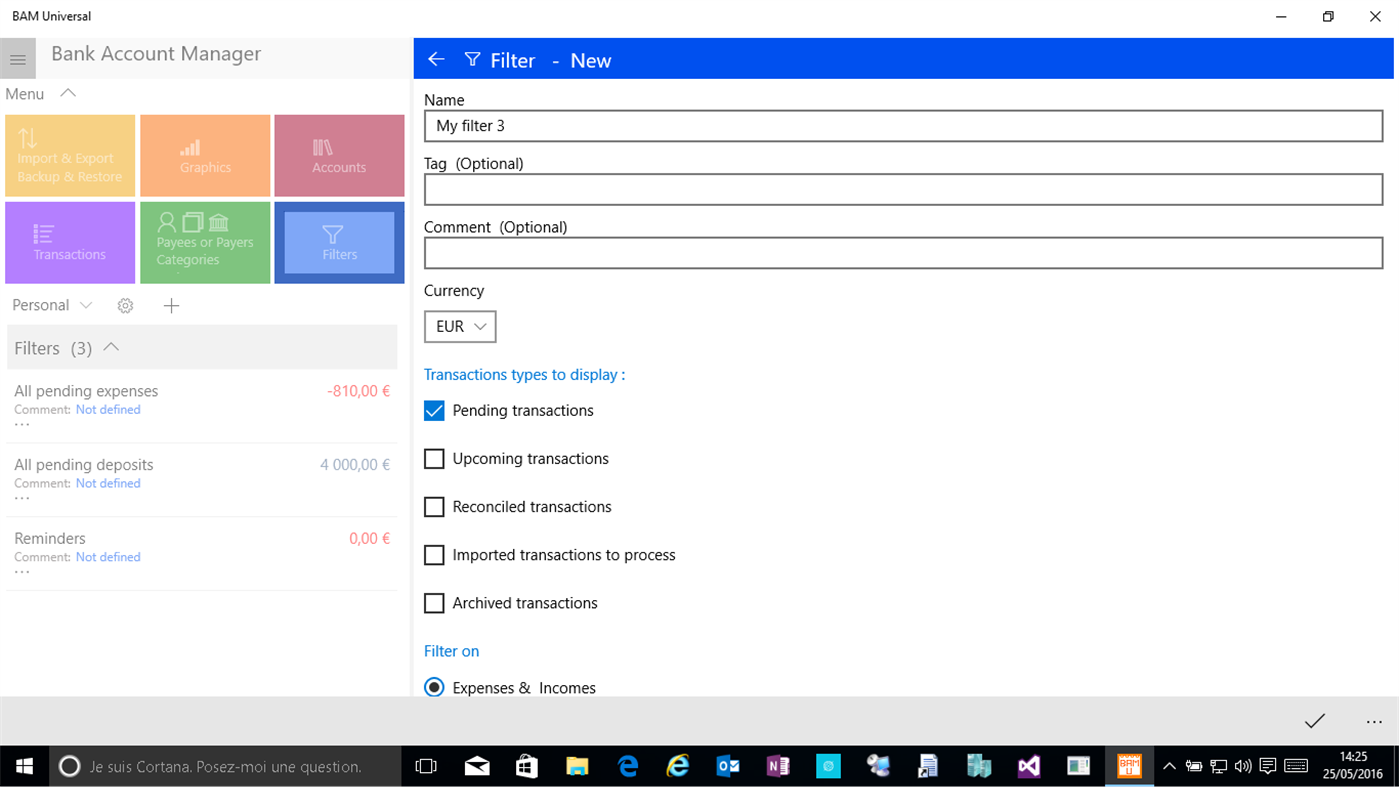Screen dimensions: 1399x787
Task: Collapse the Filters (3) section
Action: (110, 347)
